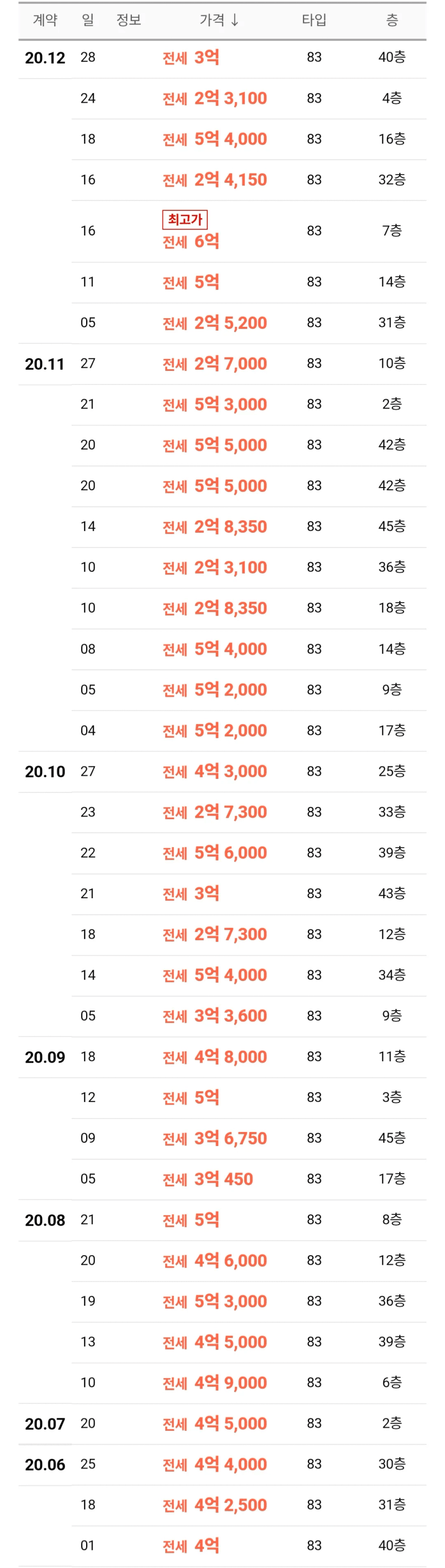445x1568 pixels.
Task: Click the 20.08 contract month label
Action: 45,1220
